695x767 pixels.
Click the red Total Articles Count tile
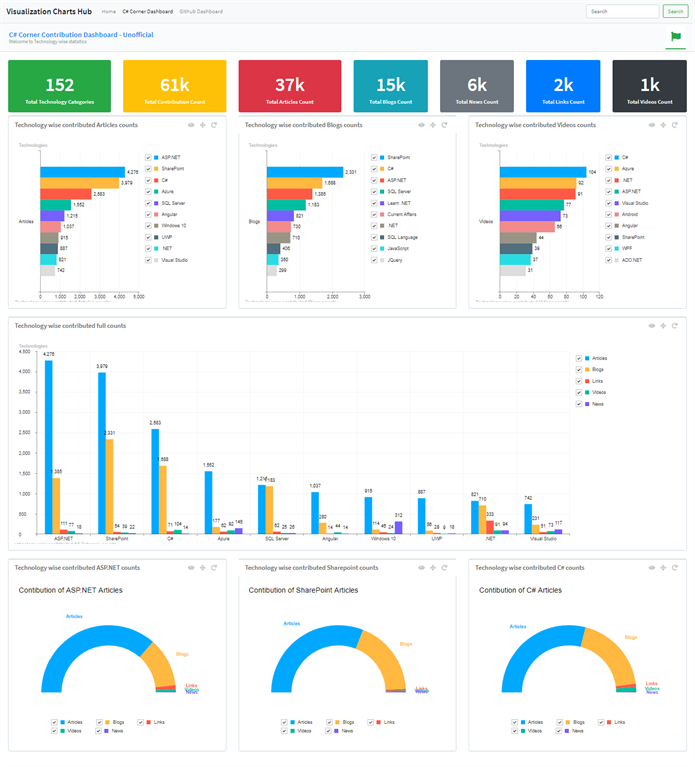[x=290, y=86]
